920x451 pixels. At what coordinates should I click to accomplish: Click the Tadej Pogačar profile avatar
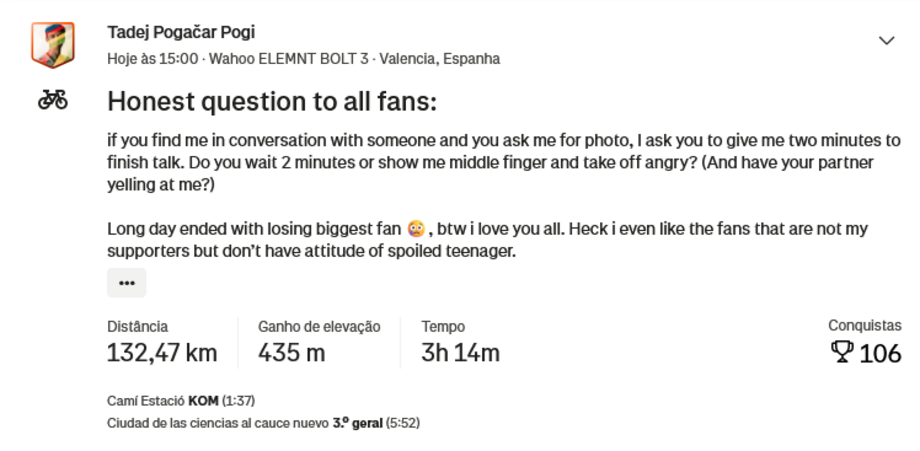tap(53, 45)
